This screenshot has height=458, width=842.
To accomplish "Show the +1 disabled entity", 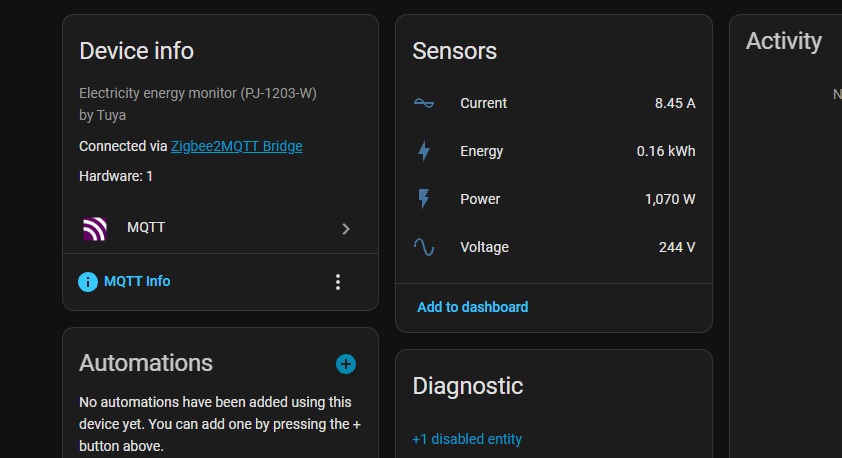I will [x=467, y=439].
